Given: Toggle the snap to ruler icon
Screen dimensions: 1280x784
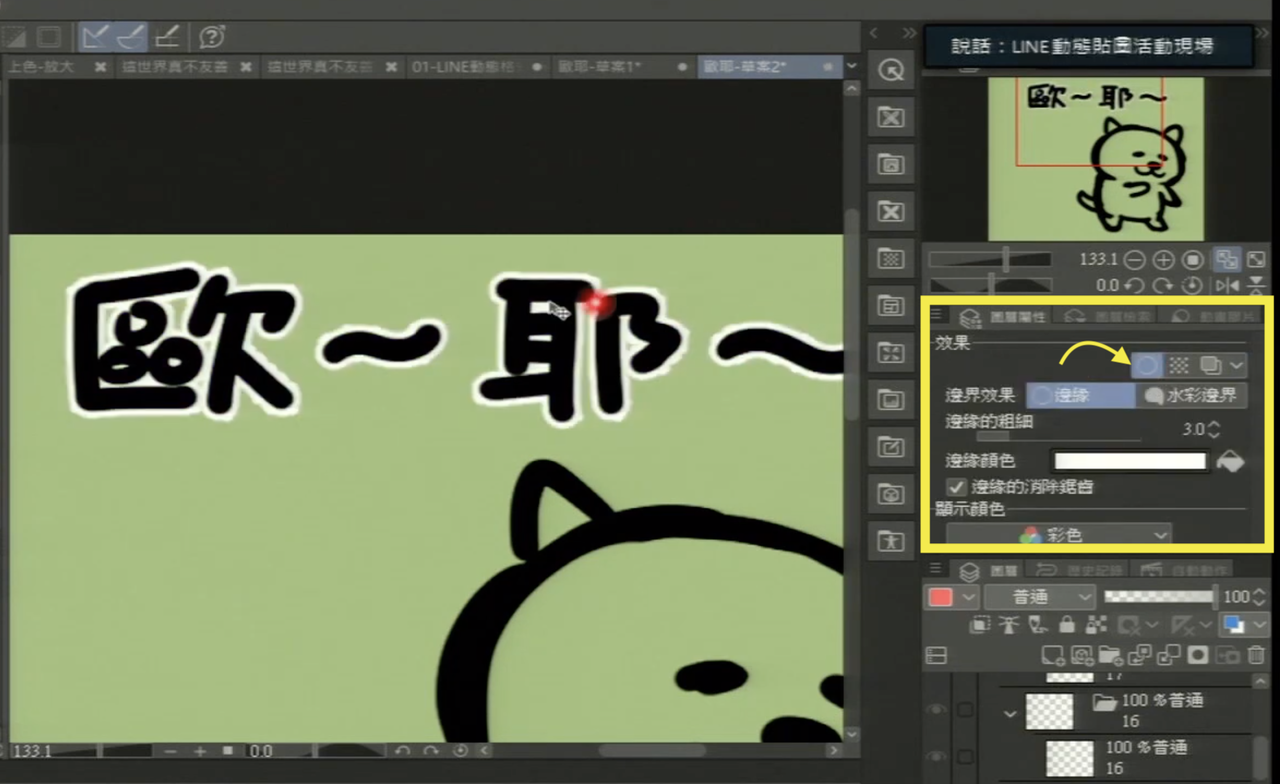Looking at the screenshot, I should click(95, 37).
